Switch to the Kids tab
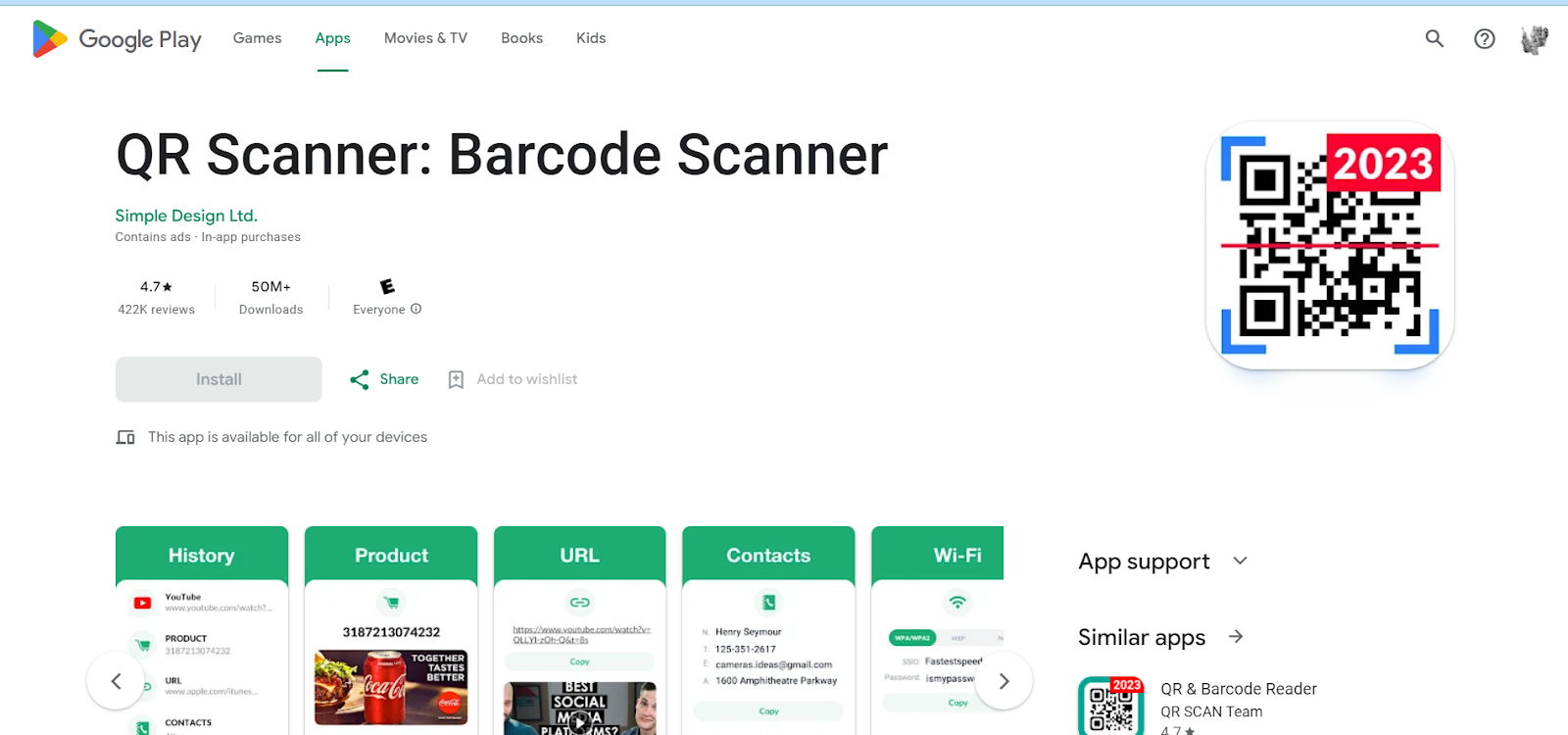1568x735 pixels. click(591, 38)
